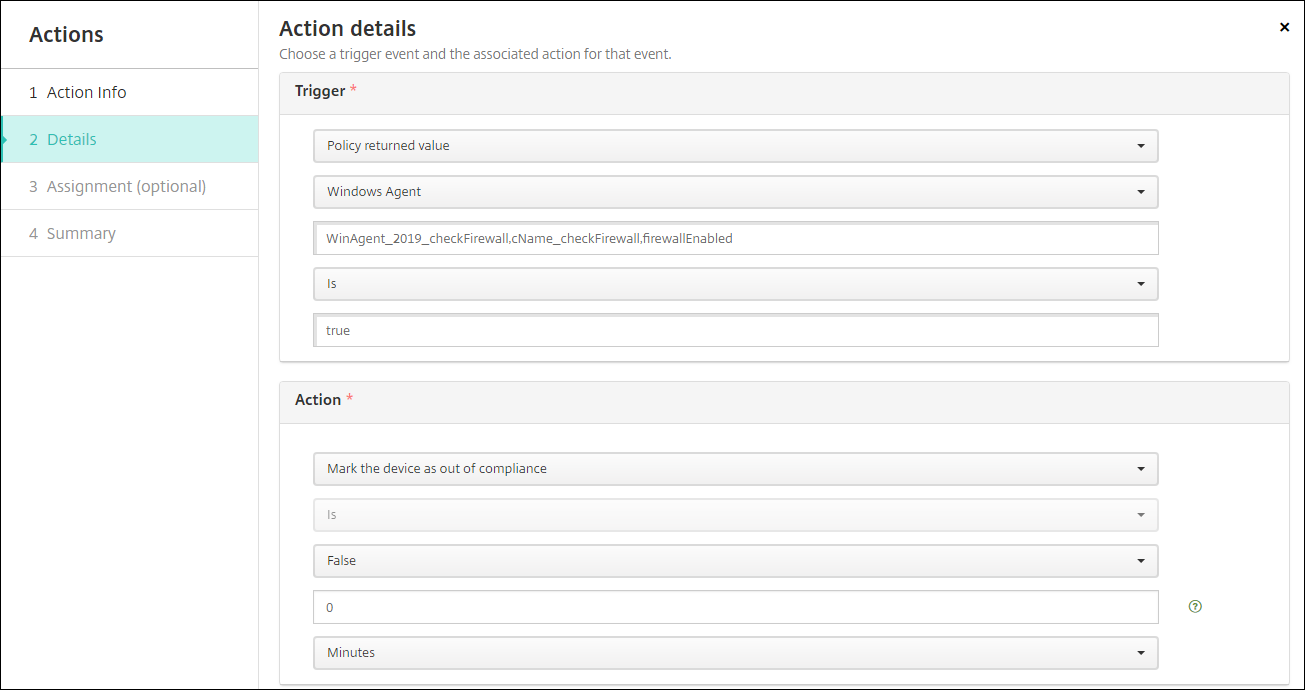
Task: Click the disabled Is dropdown in Action
Action: coord(735,515)
